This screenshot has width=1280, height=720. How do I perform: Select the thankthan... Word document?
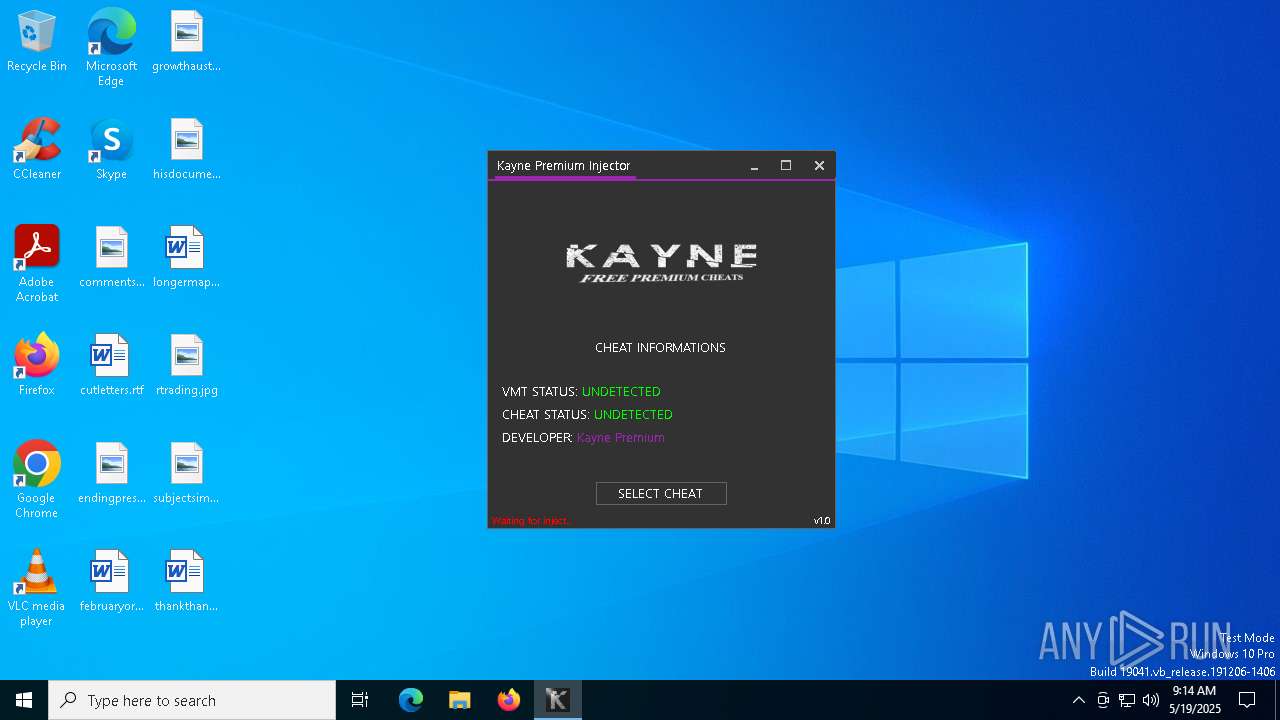(186, 582)
